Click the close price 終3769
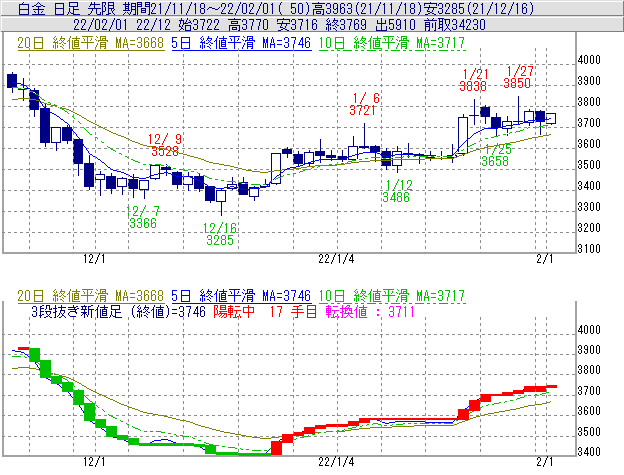Screen dimensions: 624x475 pyautogui.click(x=346, y=25)
